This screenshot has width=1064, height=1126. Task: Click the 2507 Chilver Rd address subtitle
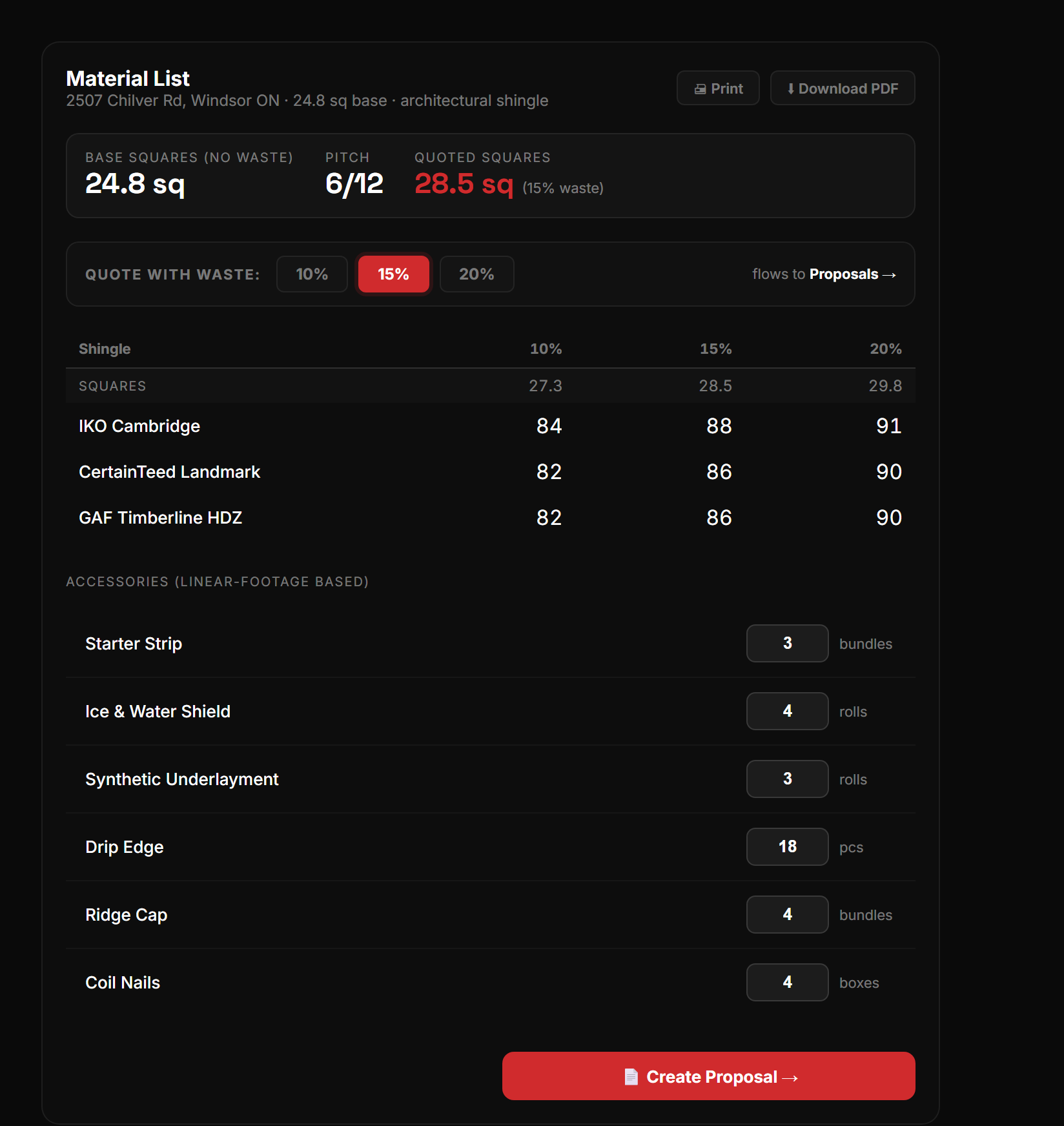[x=307, y=101]
